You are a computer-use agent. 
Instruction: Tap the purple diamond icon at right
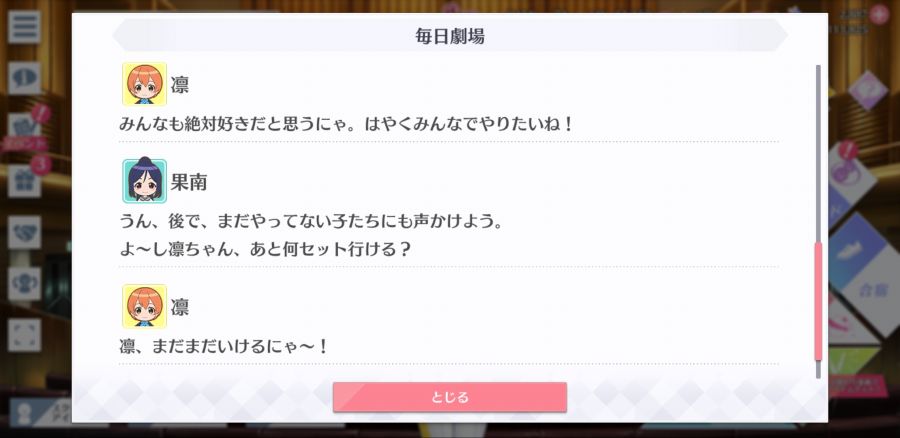(x=868, y=90)
